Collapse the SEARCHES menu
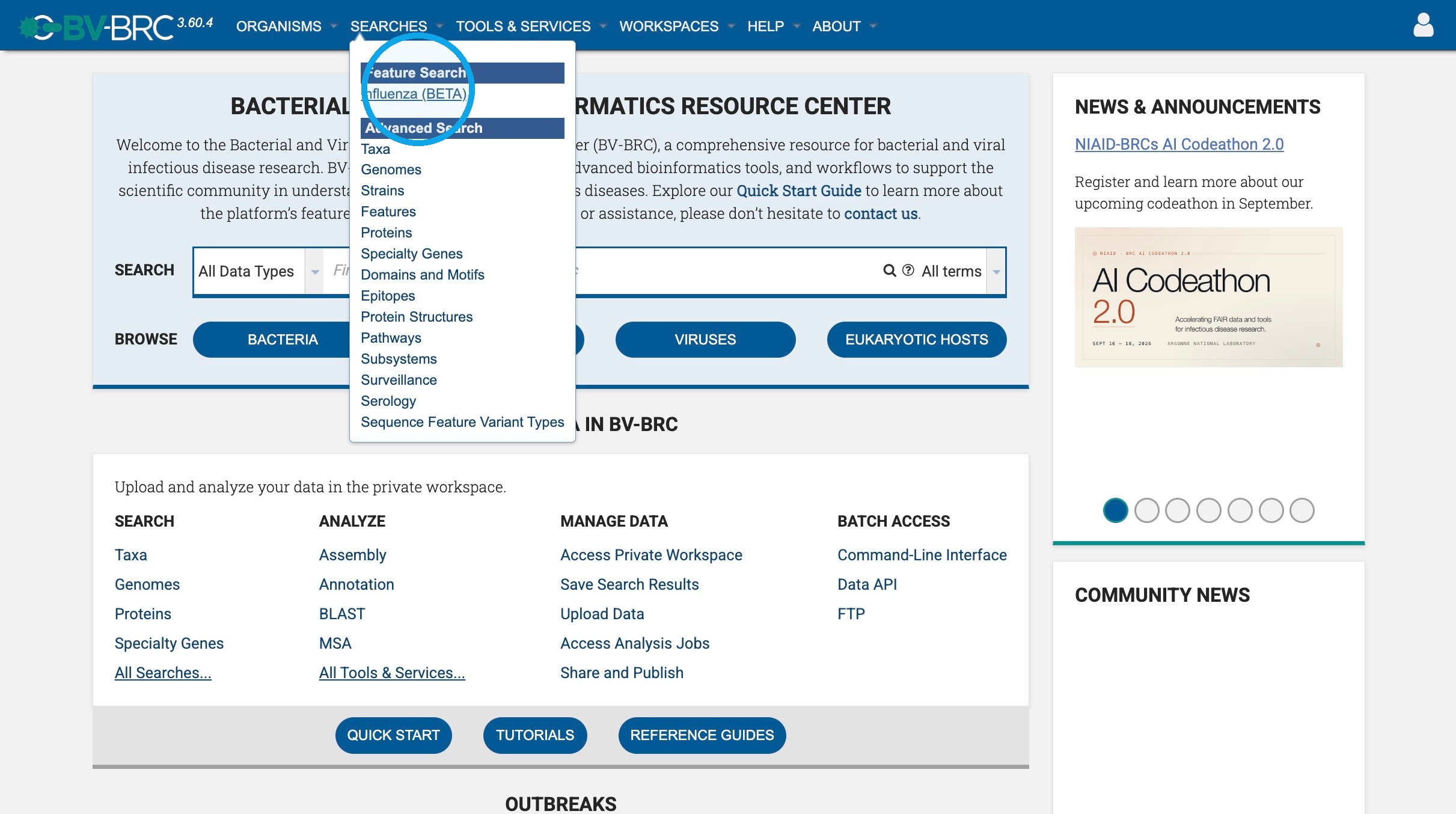The image size is (1456, 814). [396, 26]
